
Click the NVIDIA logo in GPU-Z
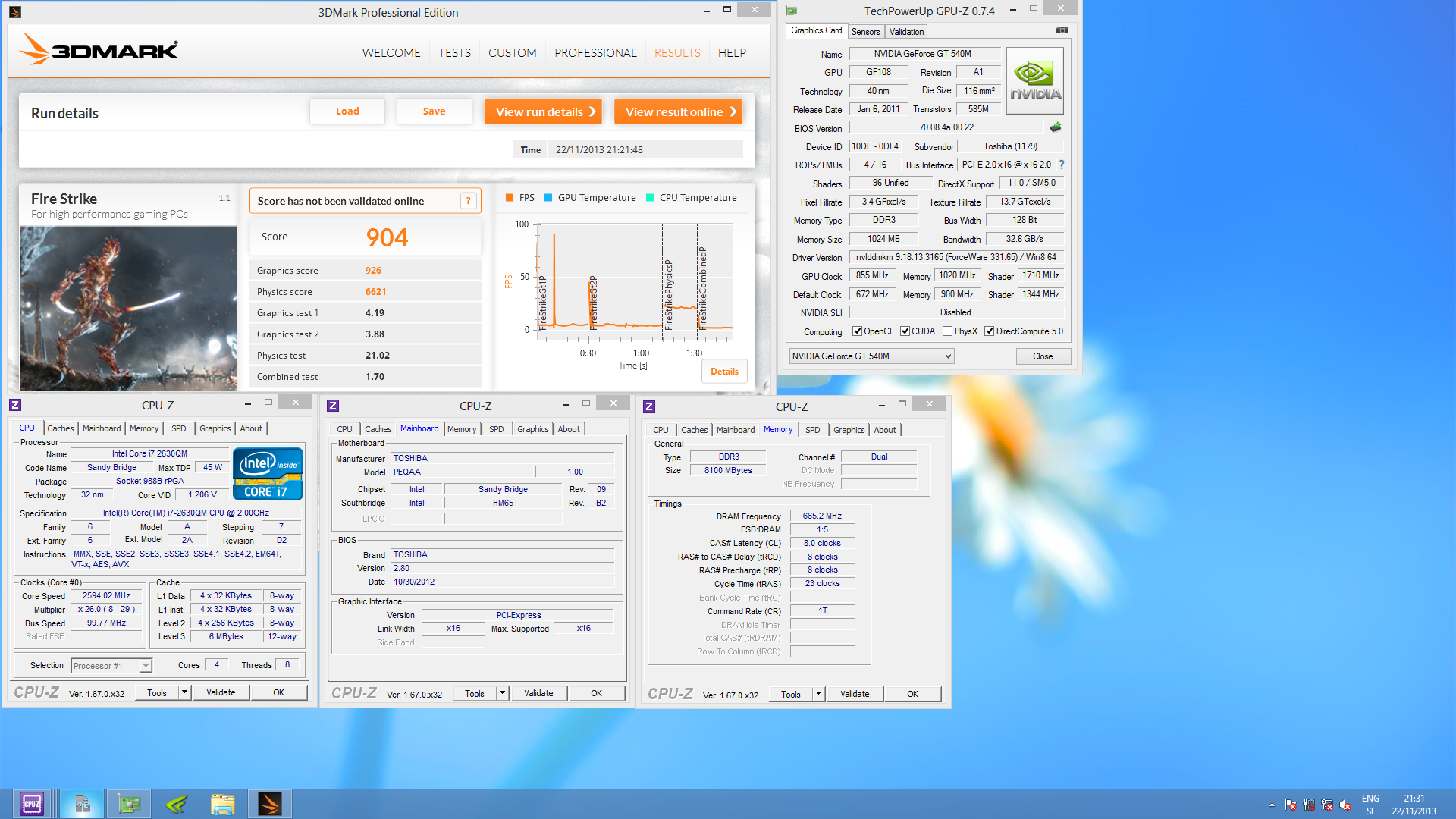(x=1034, y=81)
